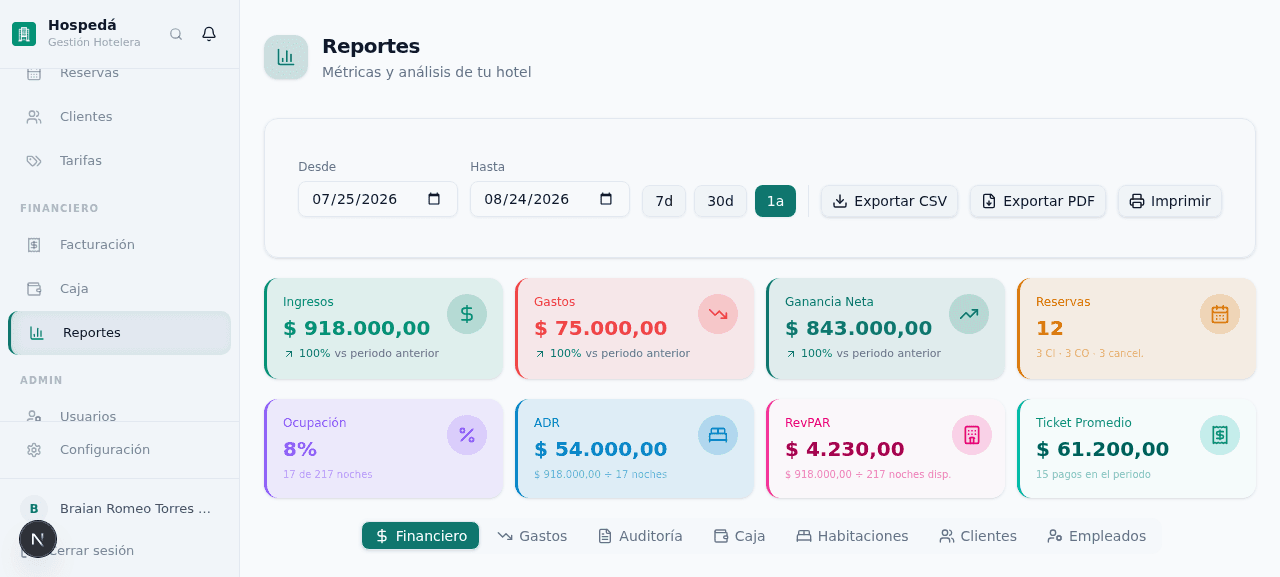Click '3 CI · 3 CO · 3 cancel.' text
The width and height of the screenshot is (1280, 577).
(x=1089, y=354)
